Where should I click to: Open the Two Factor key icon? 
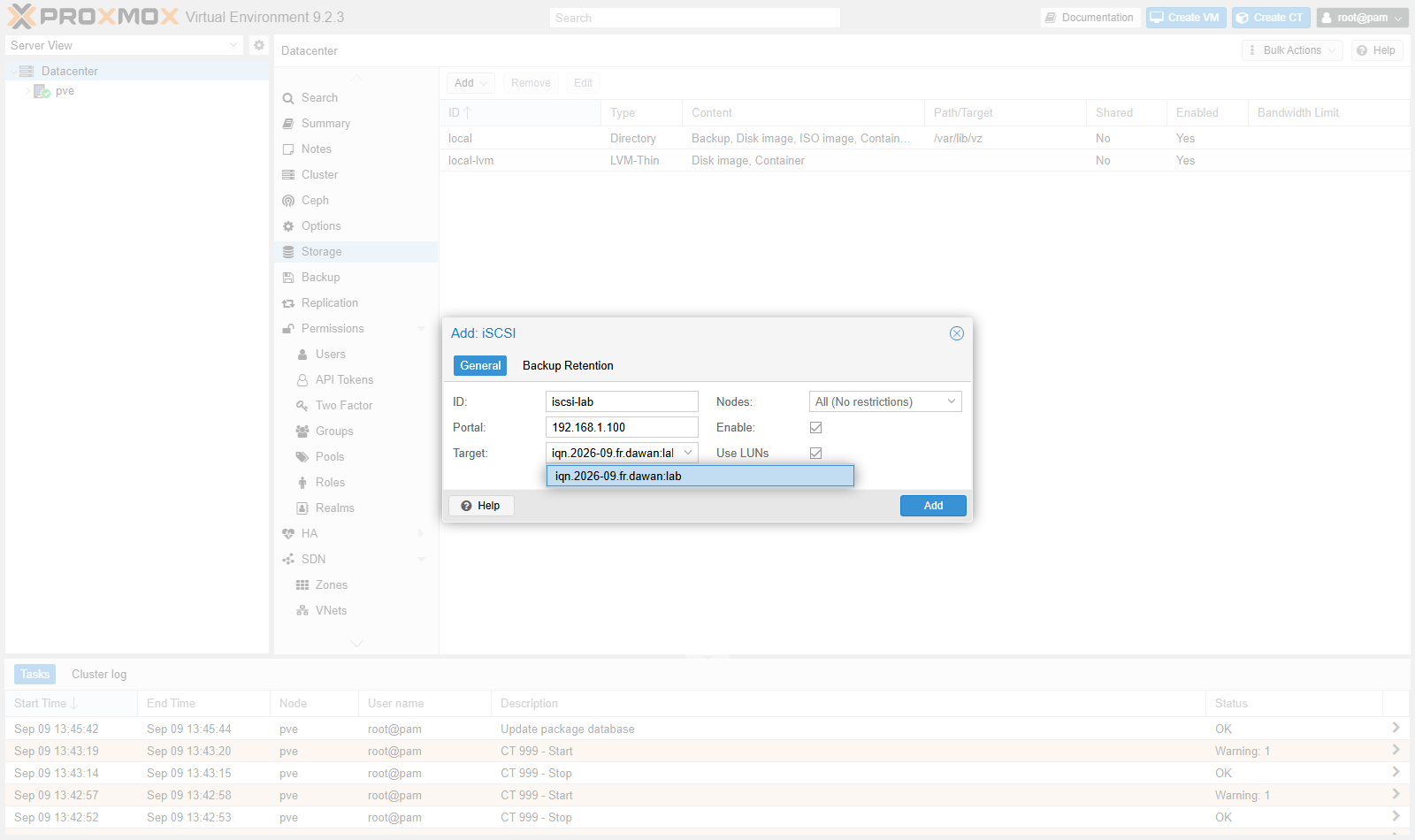[x=302, y=406]
